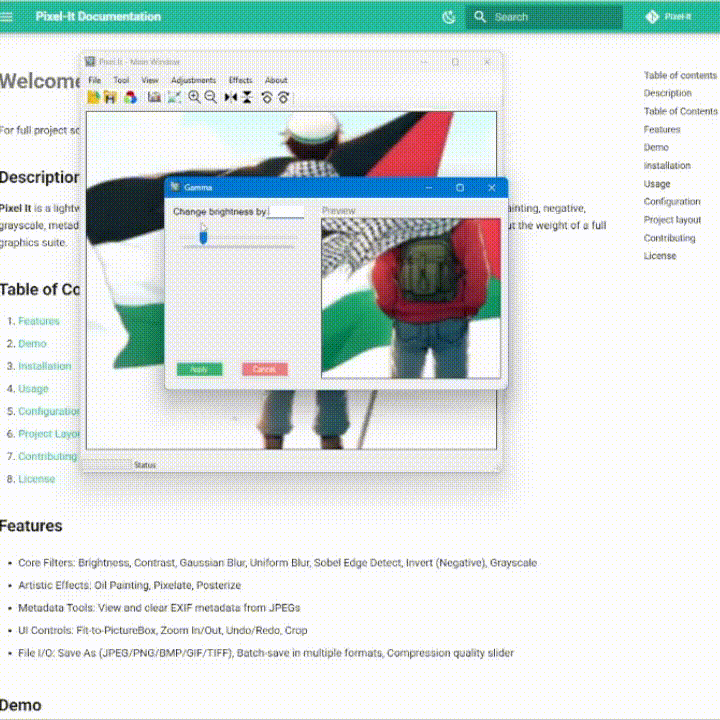Select Features in right sidebar
This screenshot has height=720, width=720.
click(662, 129)
